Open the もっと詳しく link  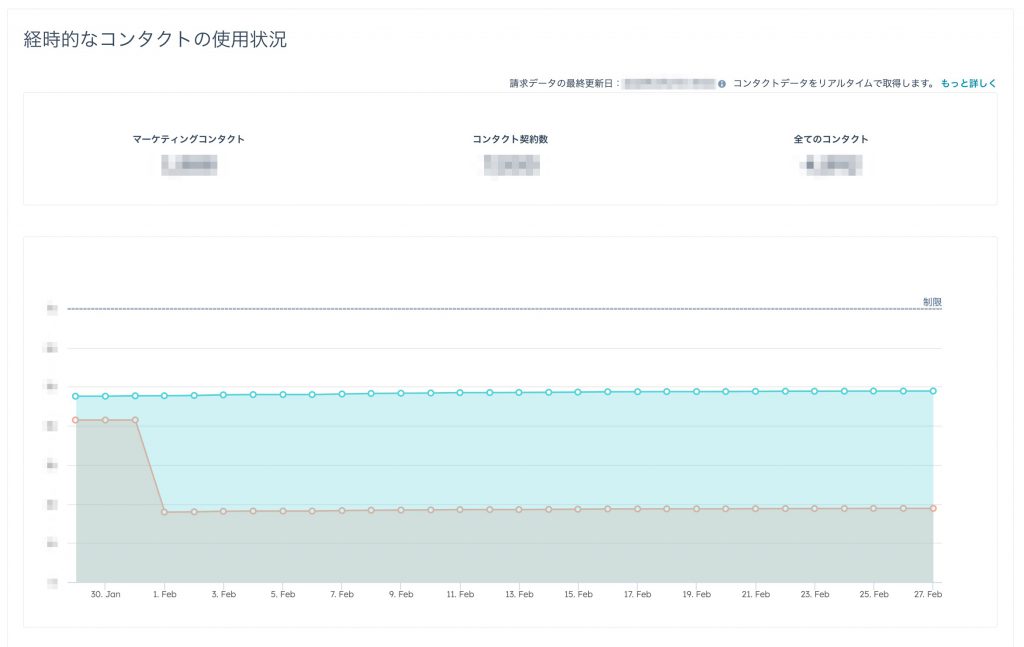pyautogui.click(x=968, y=84)
